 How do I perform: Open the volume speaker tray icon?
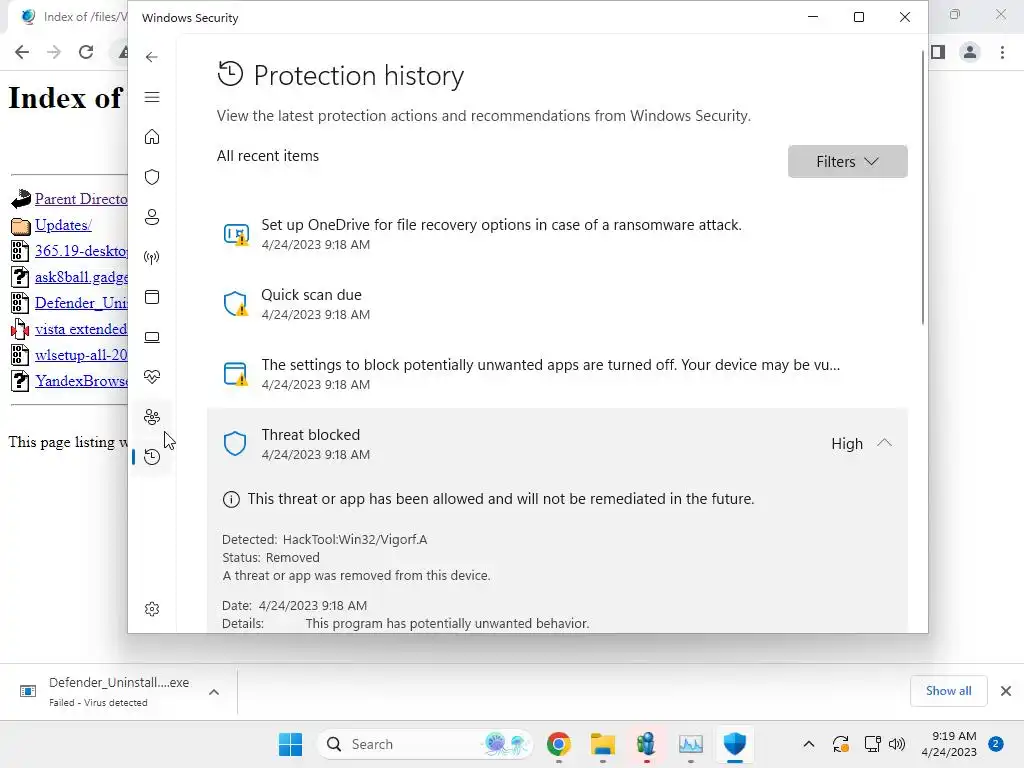pos(897,744)
